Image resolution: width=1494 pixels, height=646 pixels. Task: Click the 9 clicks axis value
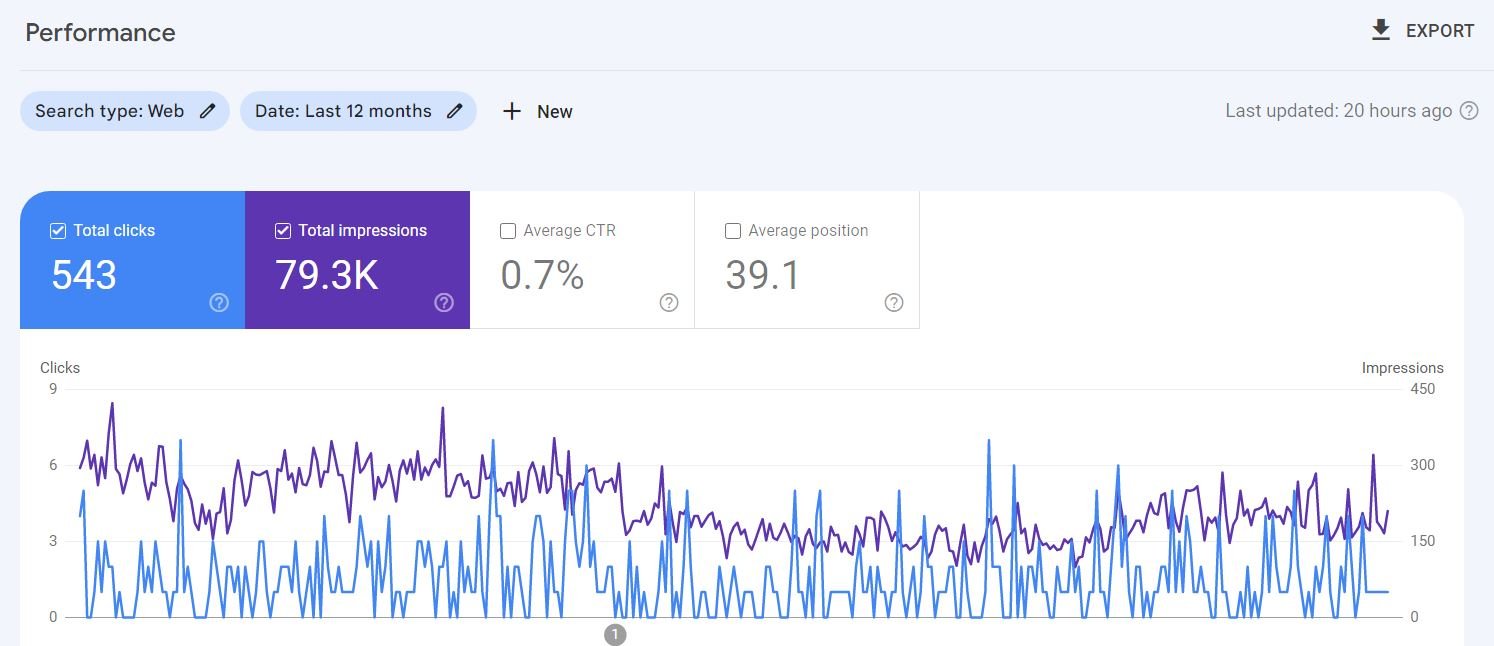click(53, 389)
